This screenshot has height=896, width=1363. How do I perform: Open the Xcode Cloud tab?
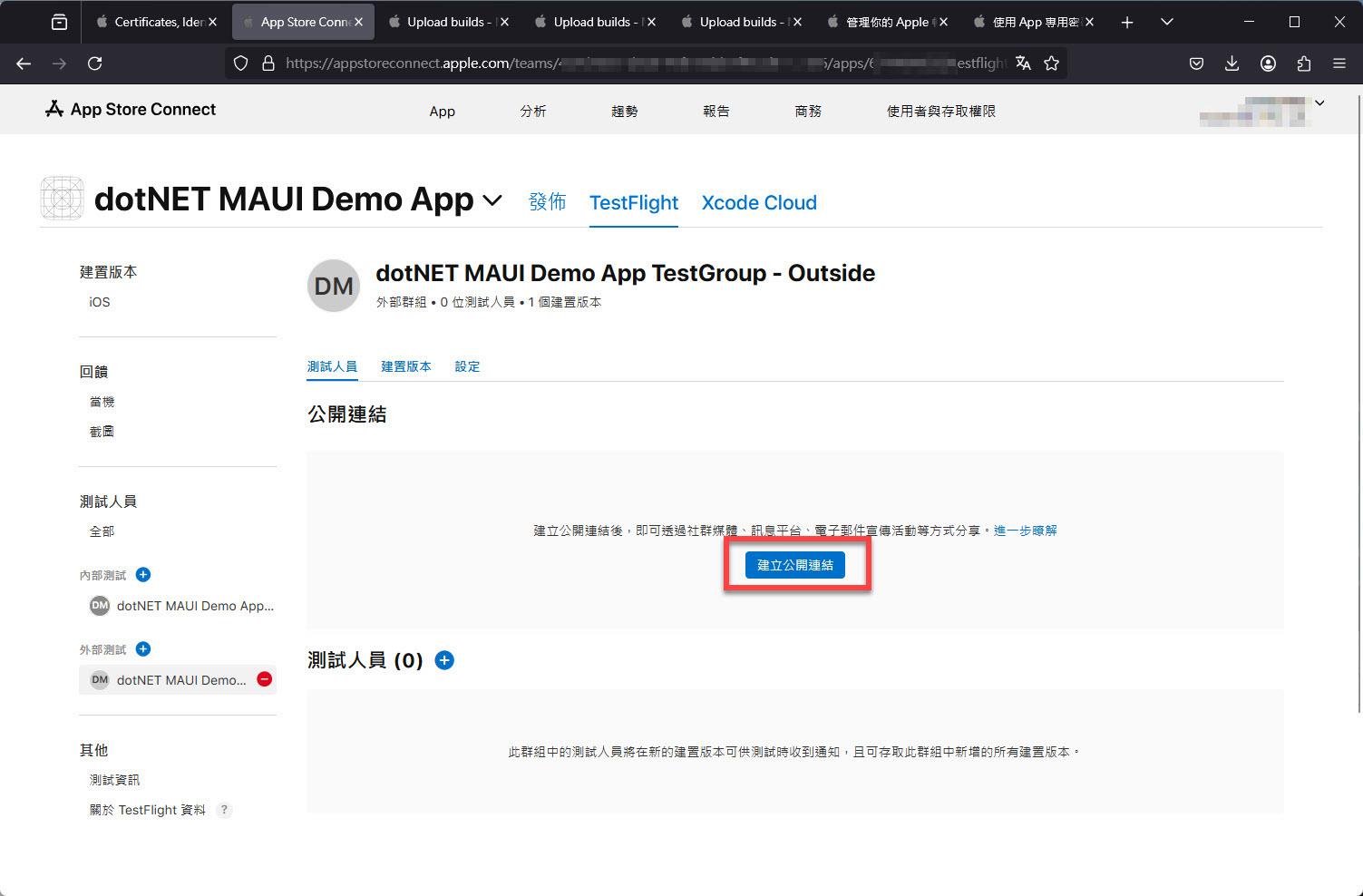click(x=759, y=202)
